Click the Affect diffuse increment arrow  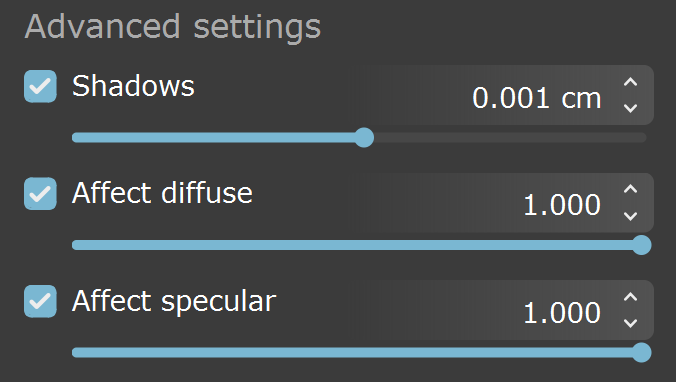pyautogui.click(x=630, y=189)
